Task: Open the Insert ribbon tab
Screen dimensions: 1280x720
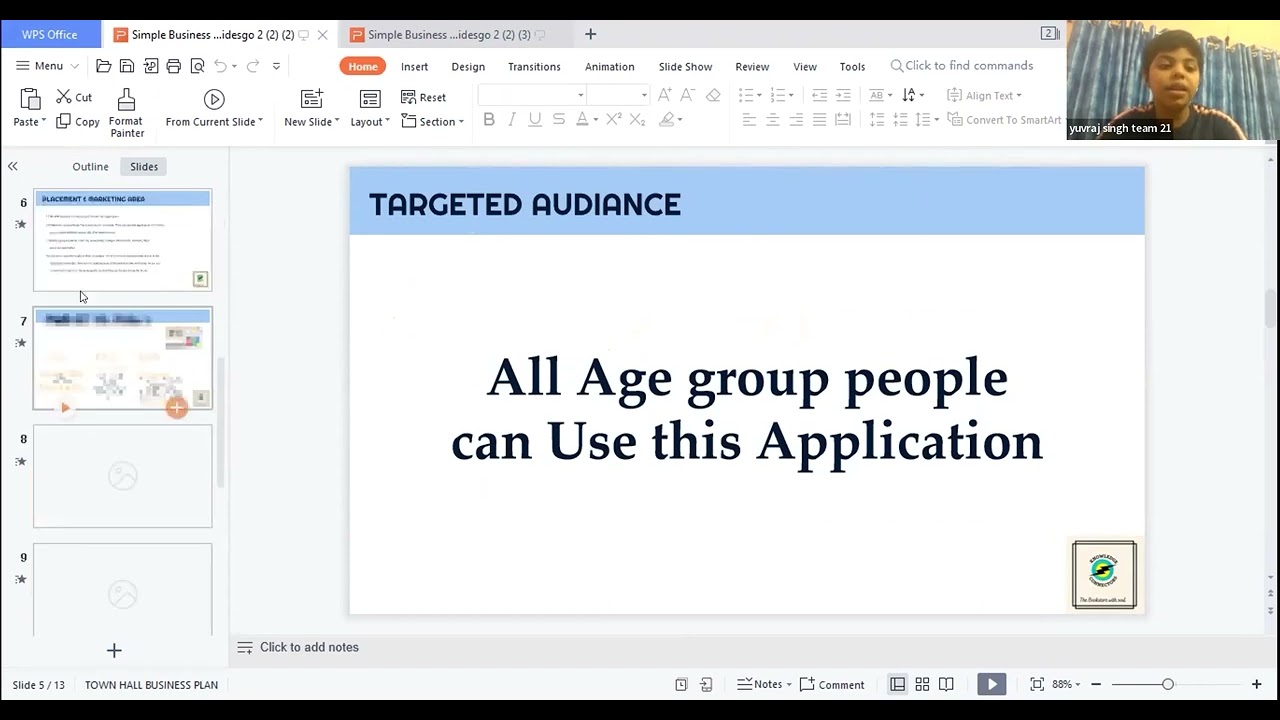Action: [x=414, y=66]
